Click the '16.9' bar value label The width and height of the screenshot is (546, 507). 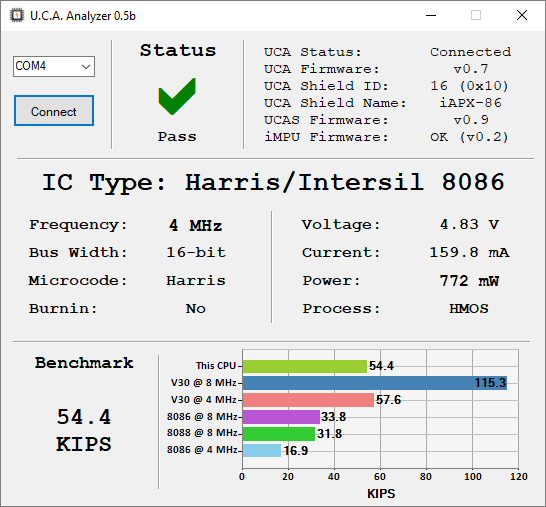tap(296, 451)
